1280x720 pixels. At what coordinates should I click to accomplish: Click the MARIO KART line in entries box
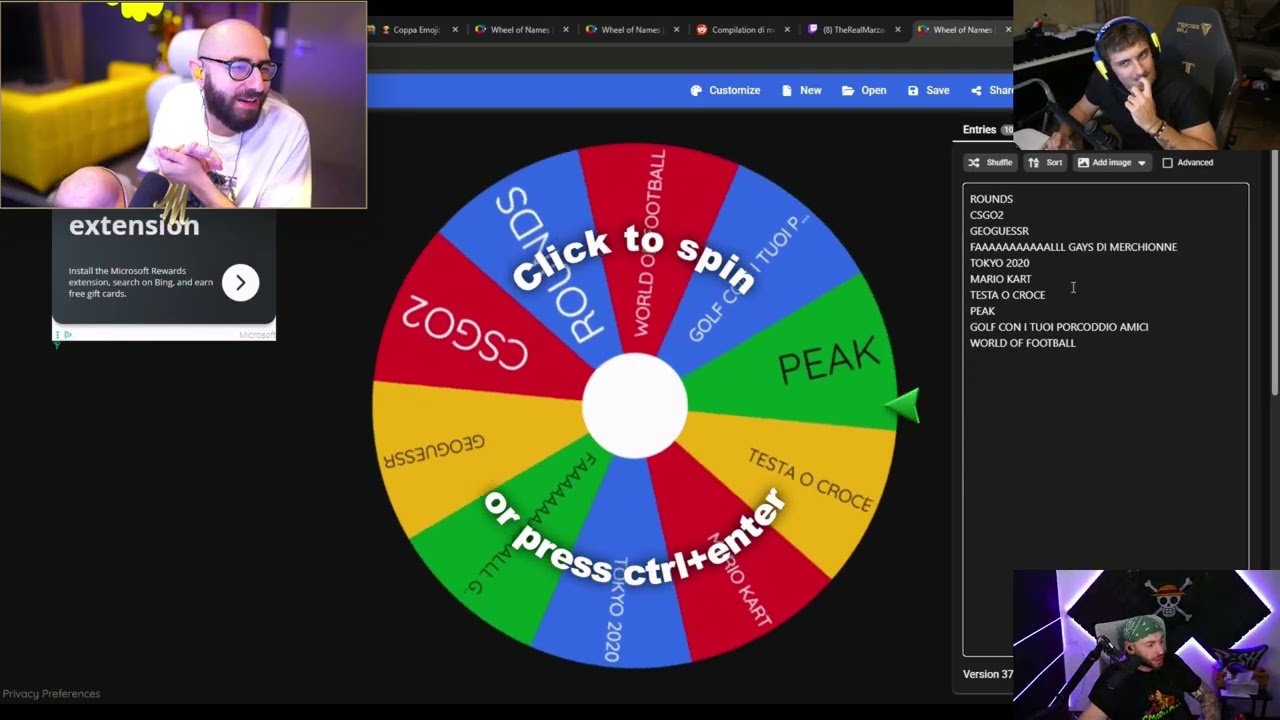click(1000, 279)
